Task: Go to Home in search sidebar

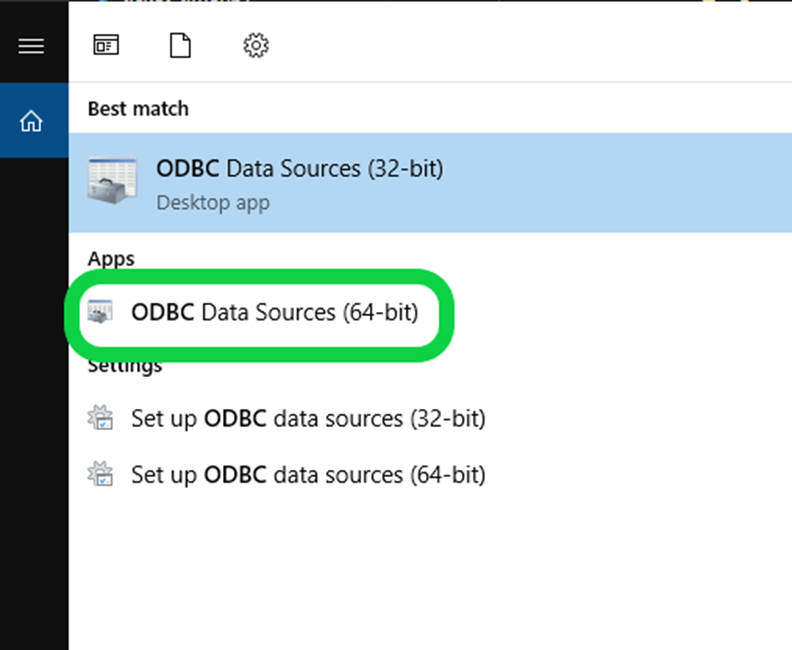Action: coord(31,121)
